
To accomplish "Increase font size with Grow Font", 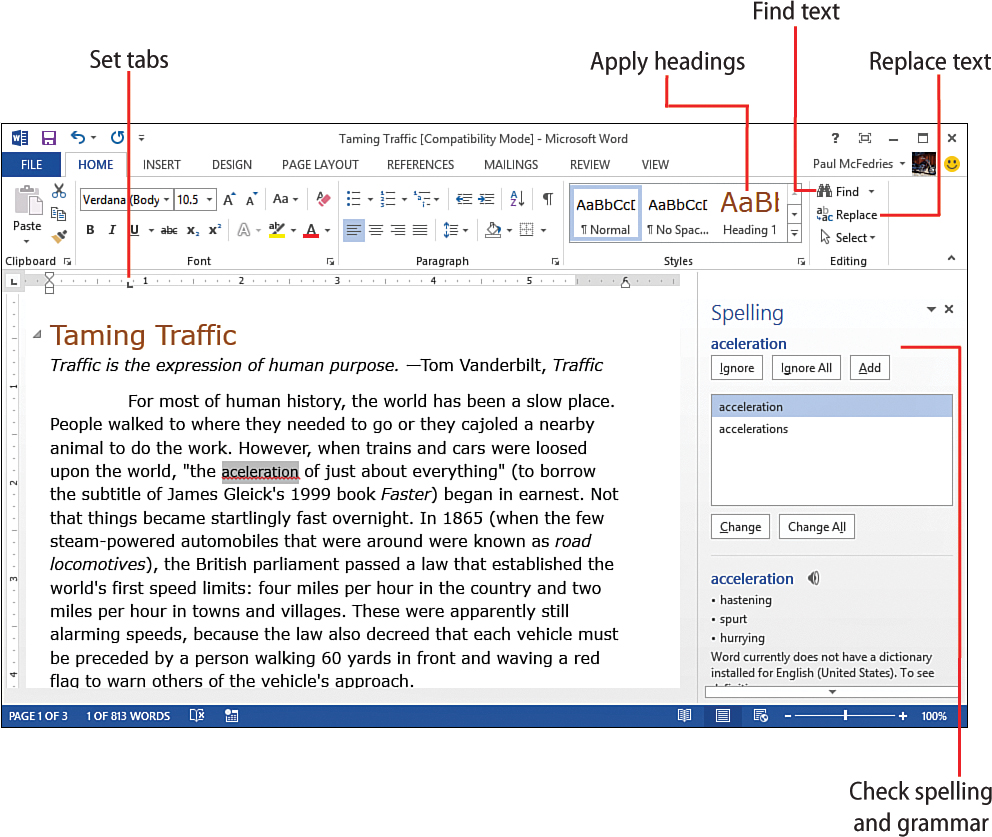I will click(229, 199).
